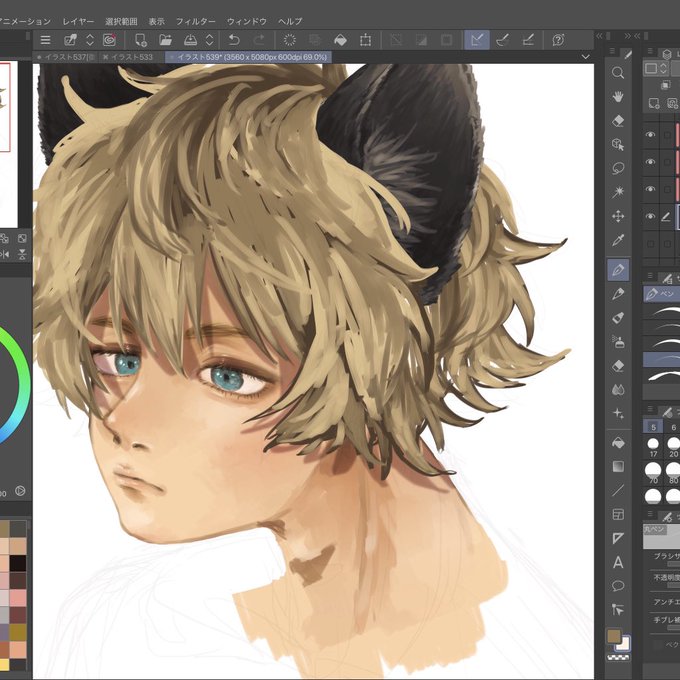Hide the second layer via eye icon

click(x=650, y=162)
